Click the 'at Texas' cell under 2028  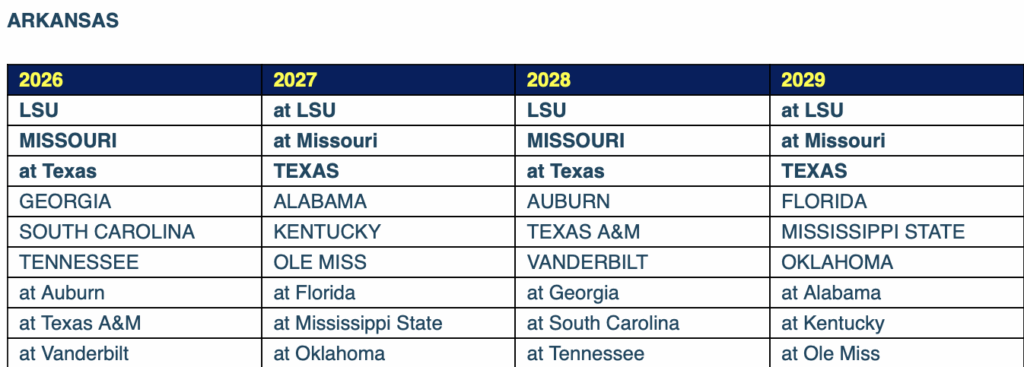(643, 171)
